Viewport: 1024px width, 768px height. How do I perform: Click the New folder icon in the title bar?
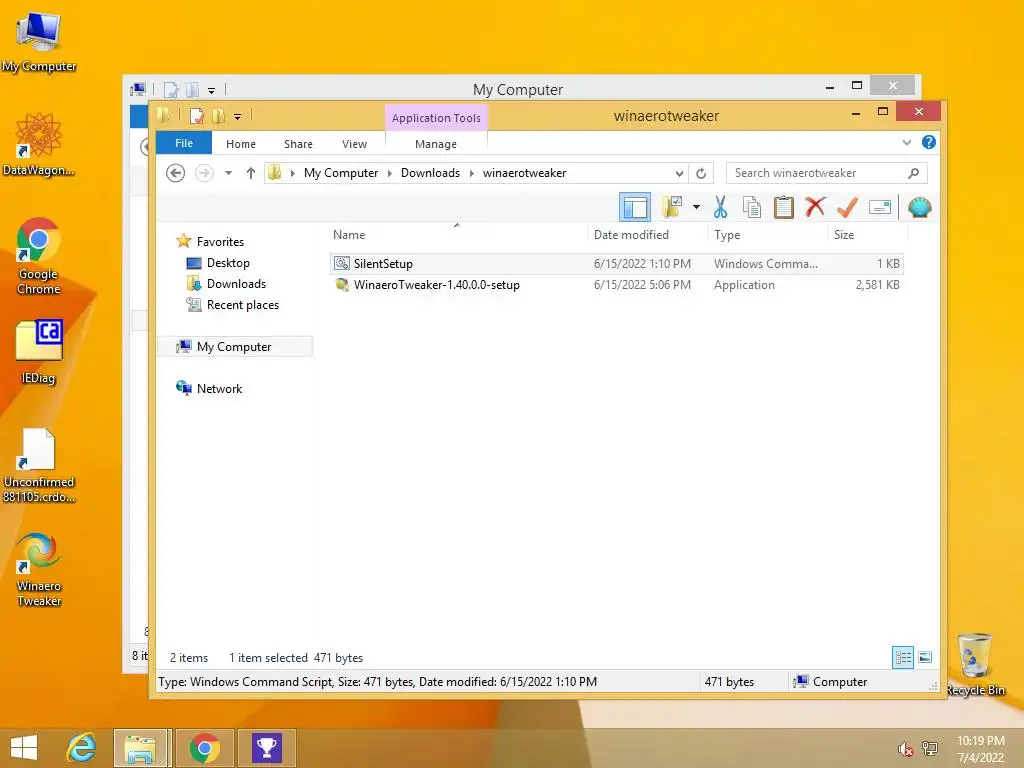pyautogui.click(x=219, y=116)
